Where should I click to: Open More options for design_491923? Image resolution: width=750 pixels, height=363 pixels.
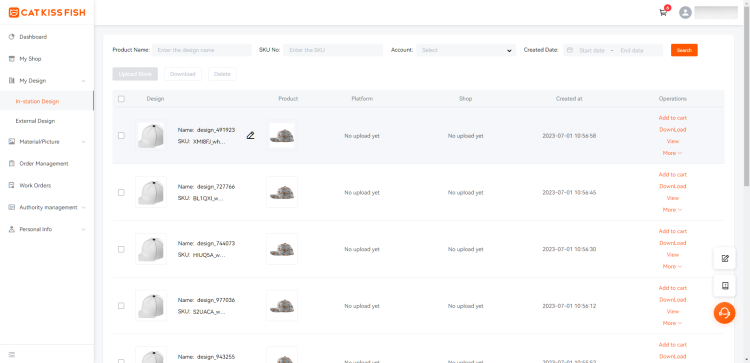[672, 153]
